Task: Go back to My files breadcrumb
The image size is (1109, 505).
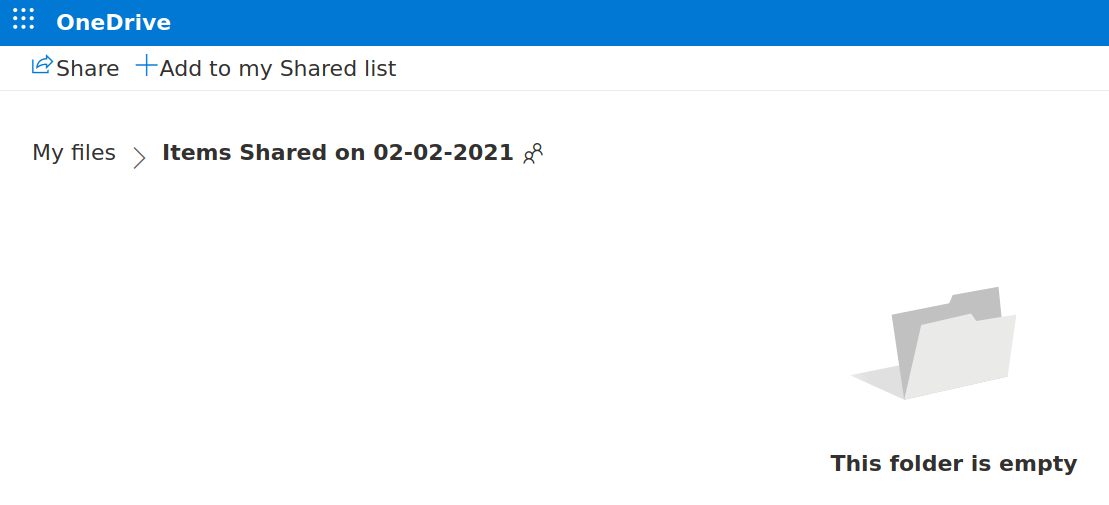Action: tap(74, 152)
